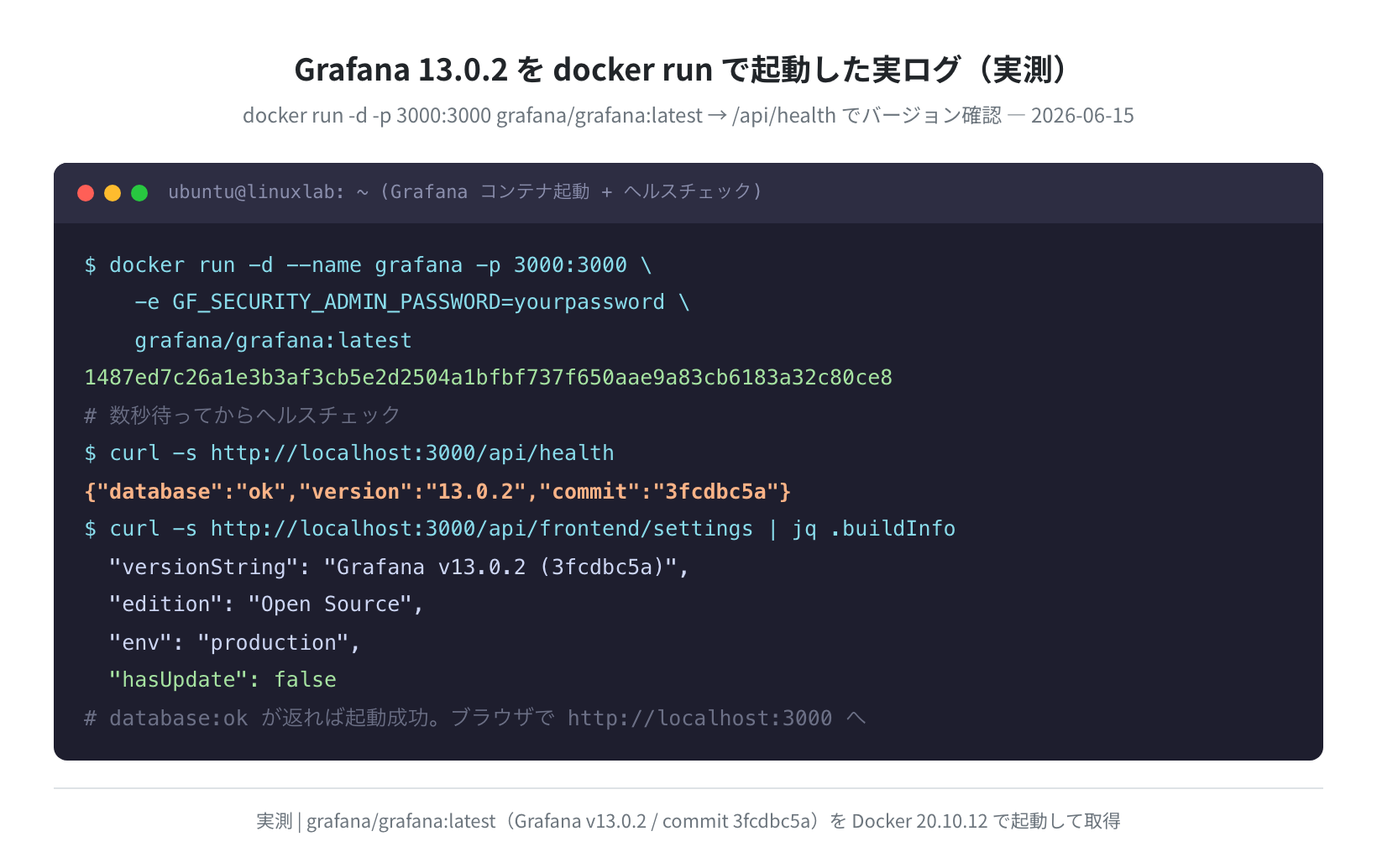Click the comment '# 数秒待ってからヘルスチェック'
This screenshot has width=1377, height=868.
click(242, 416)
